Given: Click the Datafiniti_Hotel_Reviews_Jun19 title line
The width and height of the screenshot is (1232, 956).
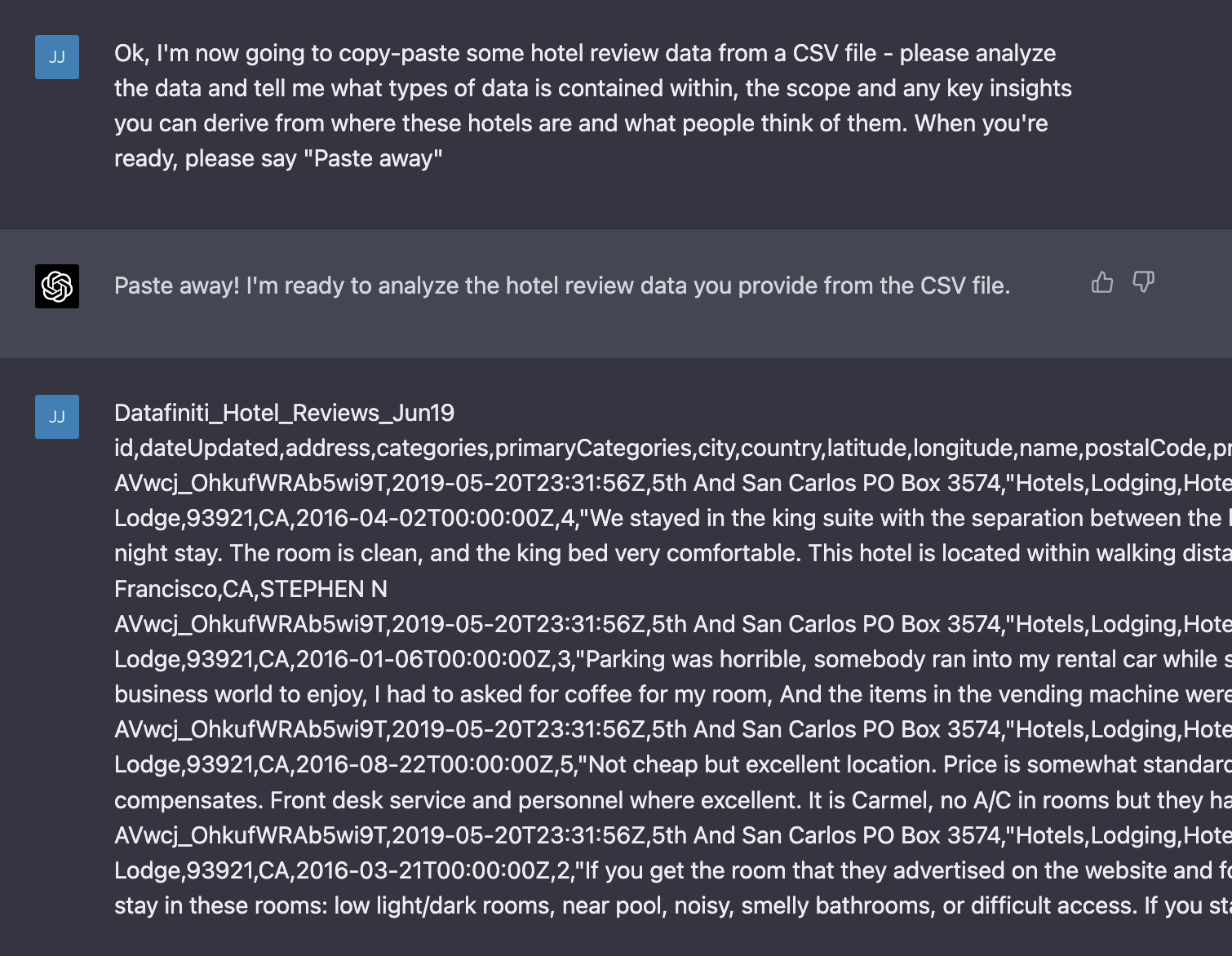Looking at the screenshot, I should tap(284, 413).
